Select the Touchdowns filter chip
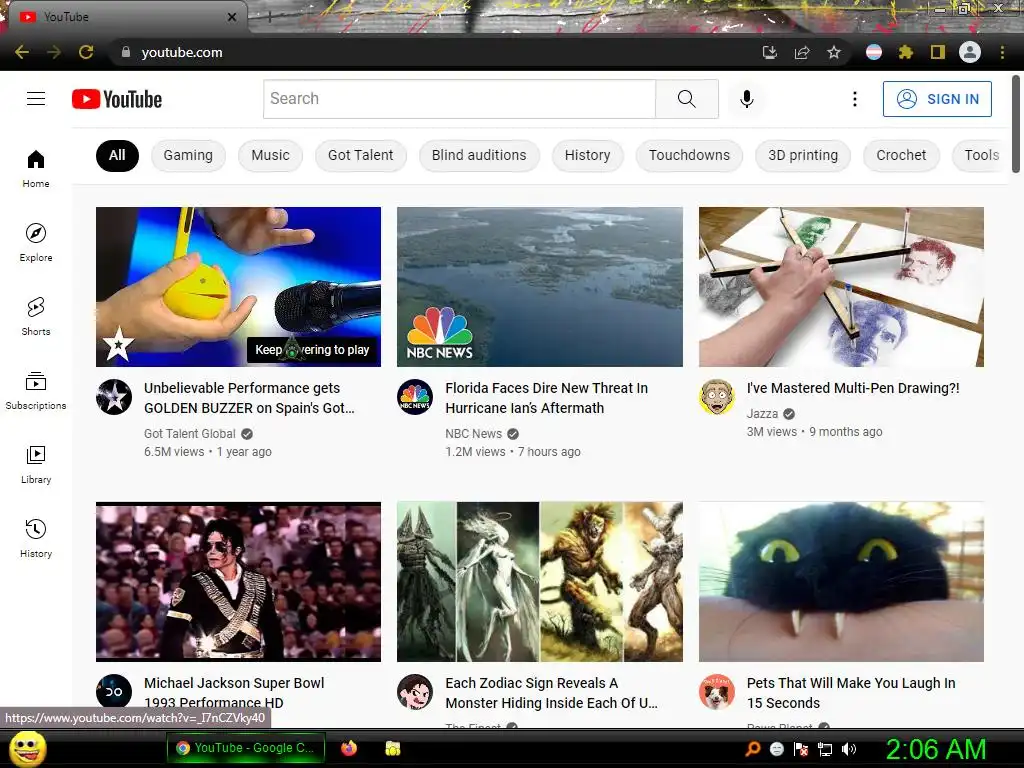The width and height of the screenshot is (1024, 768). [689, 155]
